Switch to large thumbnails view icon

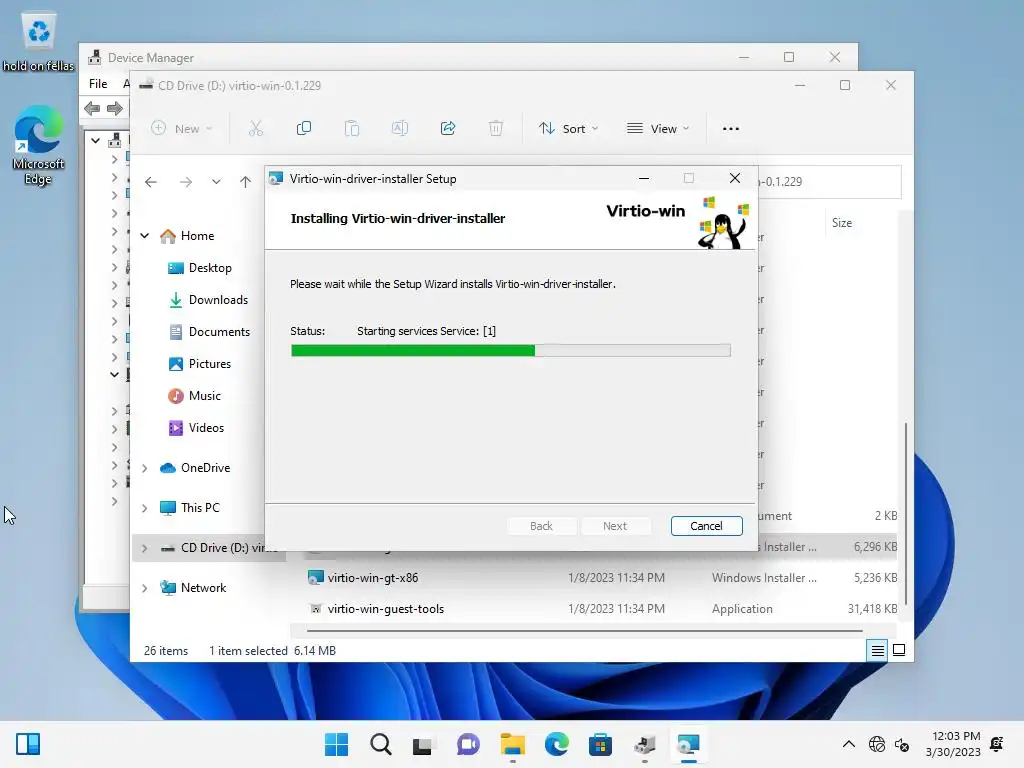899,650
